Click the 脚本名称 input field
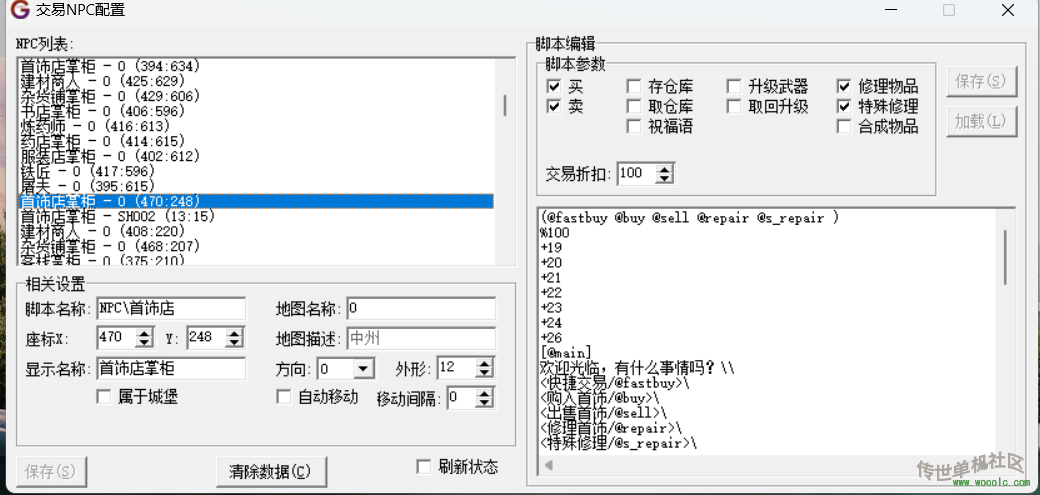This screenshot has width=1040, height=495. [170, 308]
